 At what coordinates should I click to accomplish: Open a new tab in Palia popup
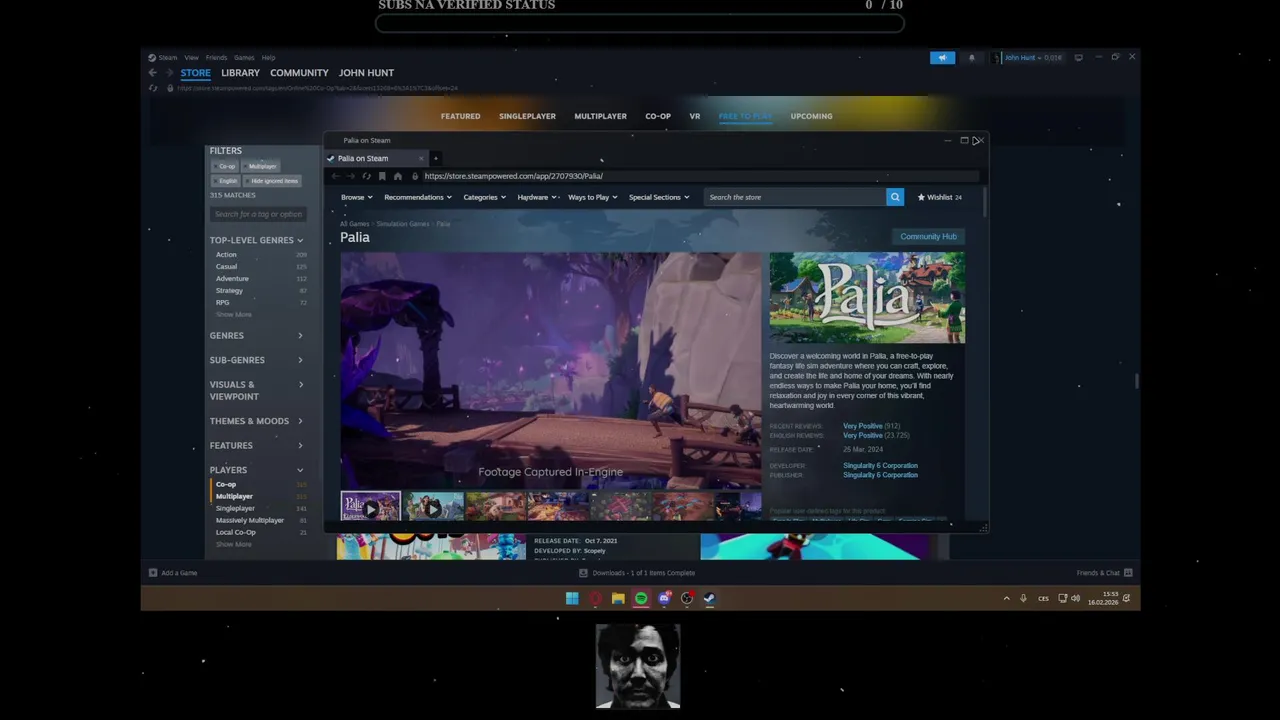coord(436,158)
